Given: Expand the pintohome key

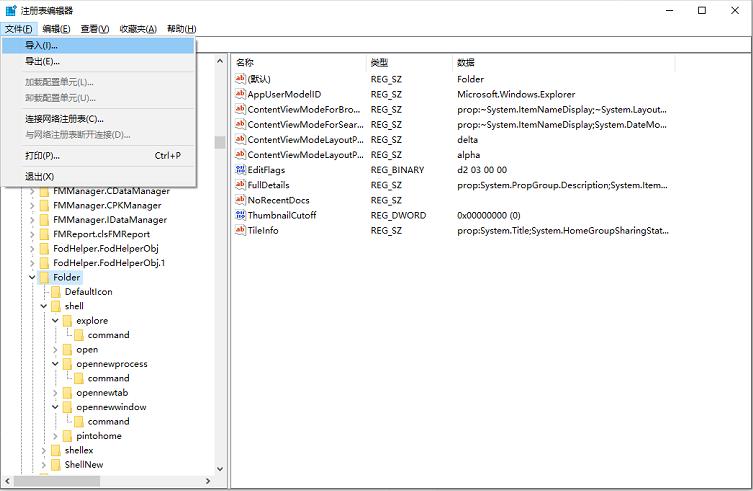Looking at the screenshot, I should point(55,436).
